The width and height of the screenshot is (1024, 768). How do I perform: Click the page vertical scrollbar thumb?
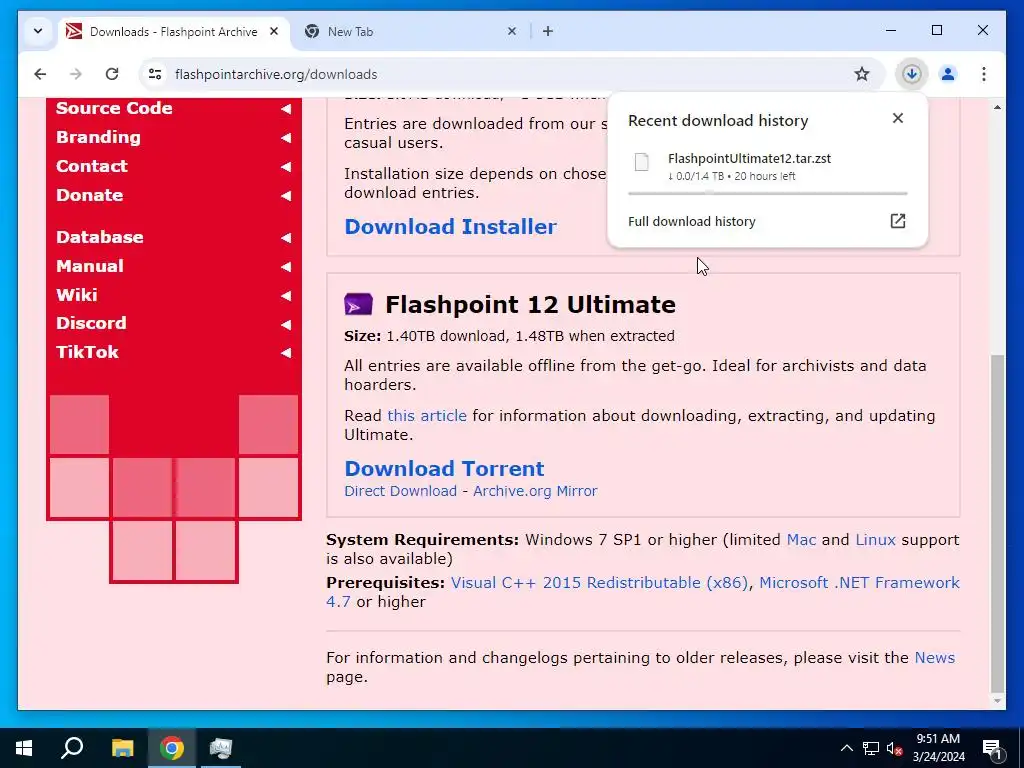coord(997,522)
